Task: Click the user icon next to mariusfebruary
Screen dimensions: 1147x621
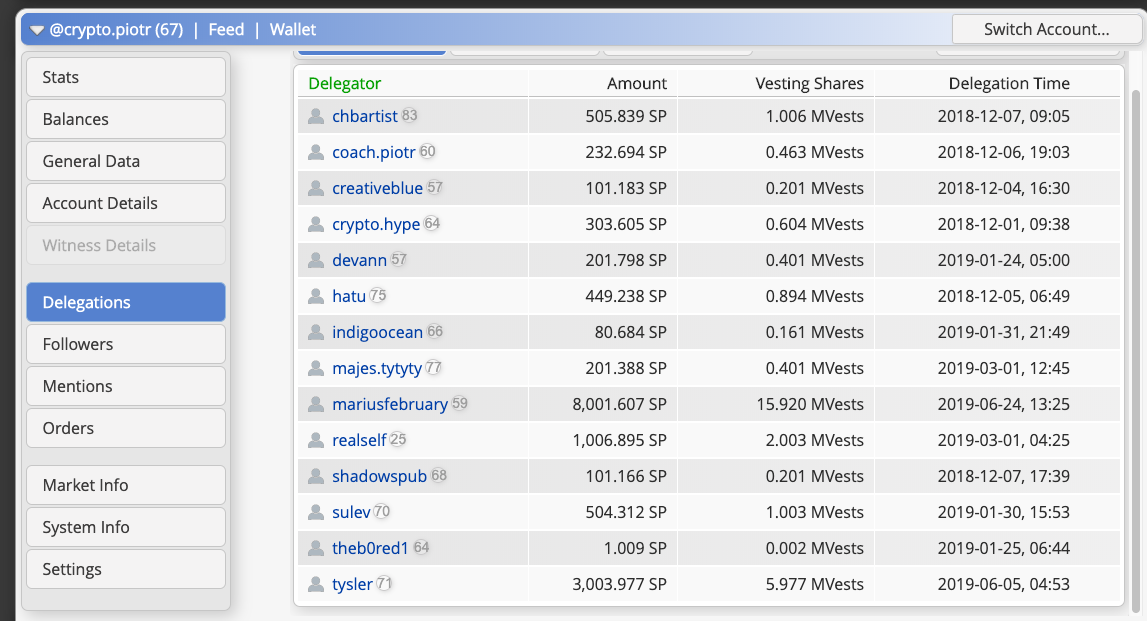Action: point(316,404)
